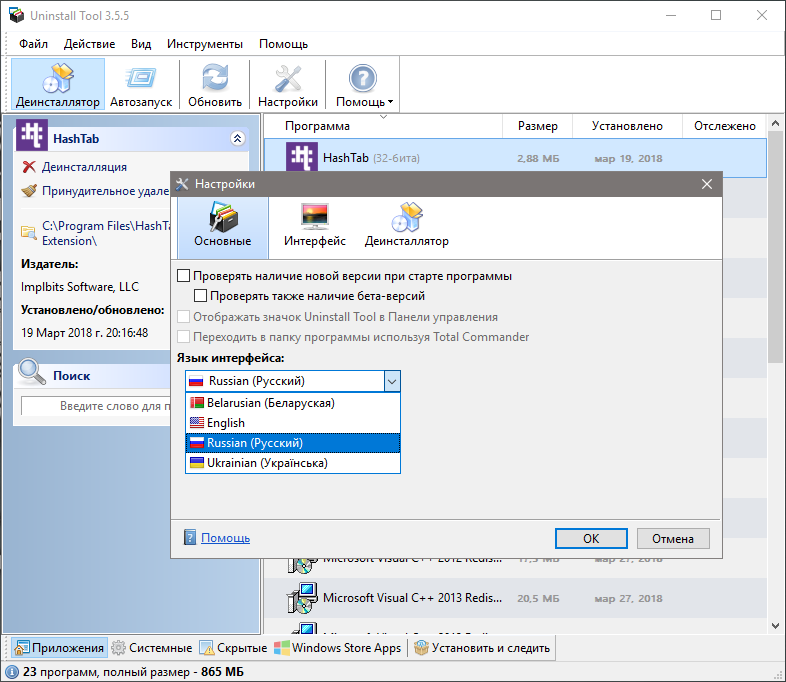The height and width of the screenshot is (682, 786).
Task: Click the status bar info icon
Action: [x=12, y=672]
